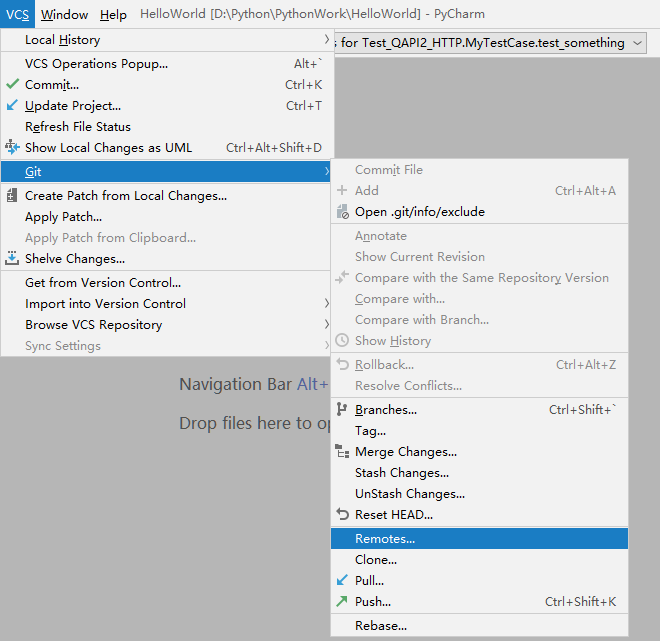Click the Open .git/info/exclude file icon
This screenshot has width=660, height=641.
tap(343, 212)
